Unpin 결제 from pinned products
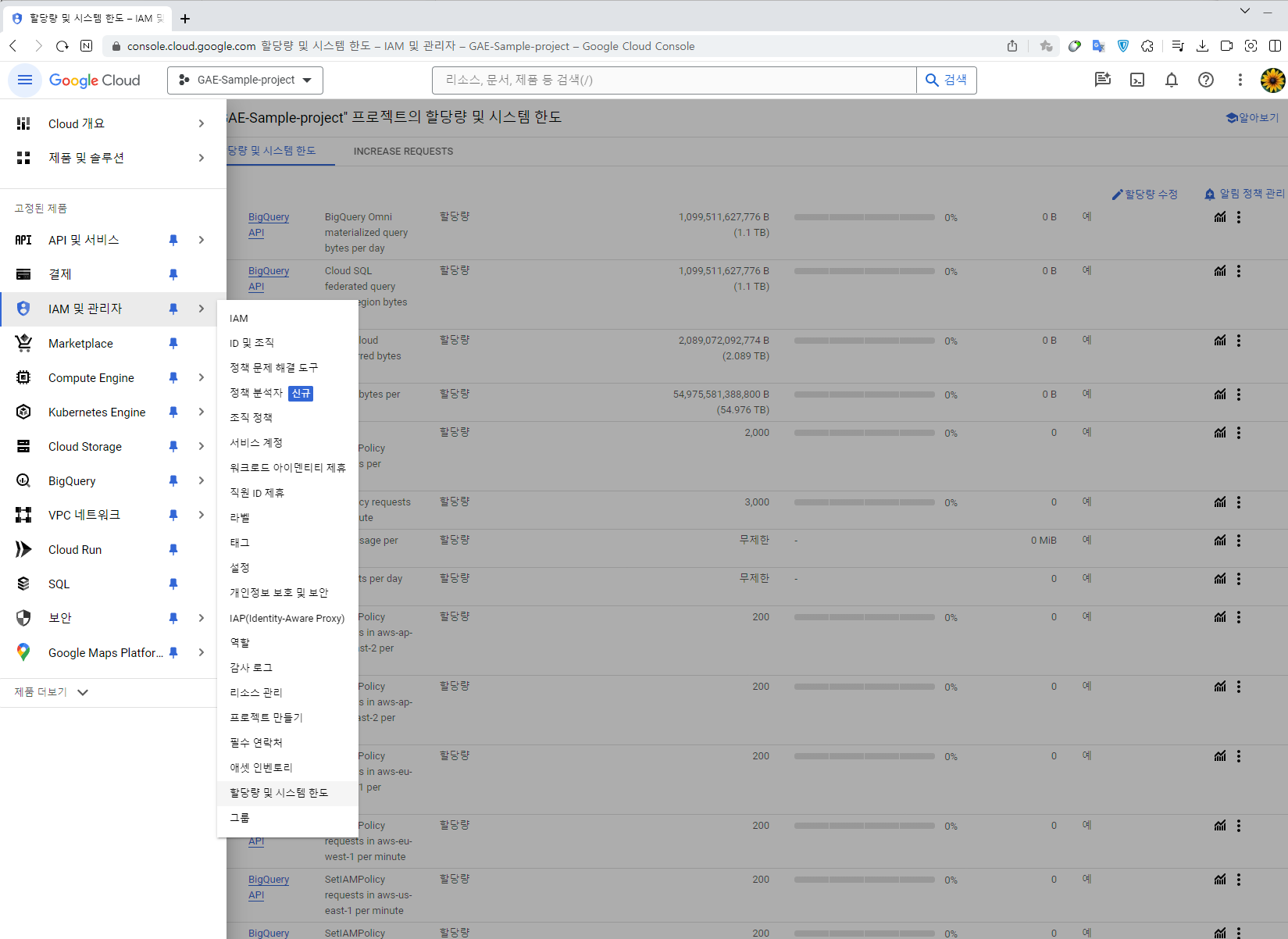The image size is (1288, 939). tap(173, 274)
